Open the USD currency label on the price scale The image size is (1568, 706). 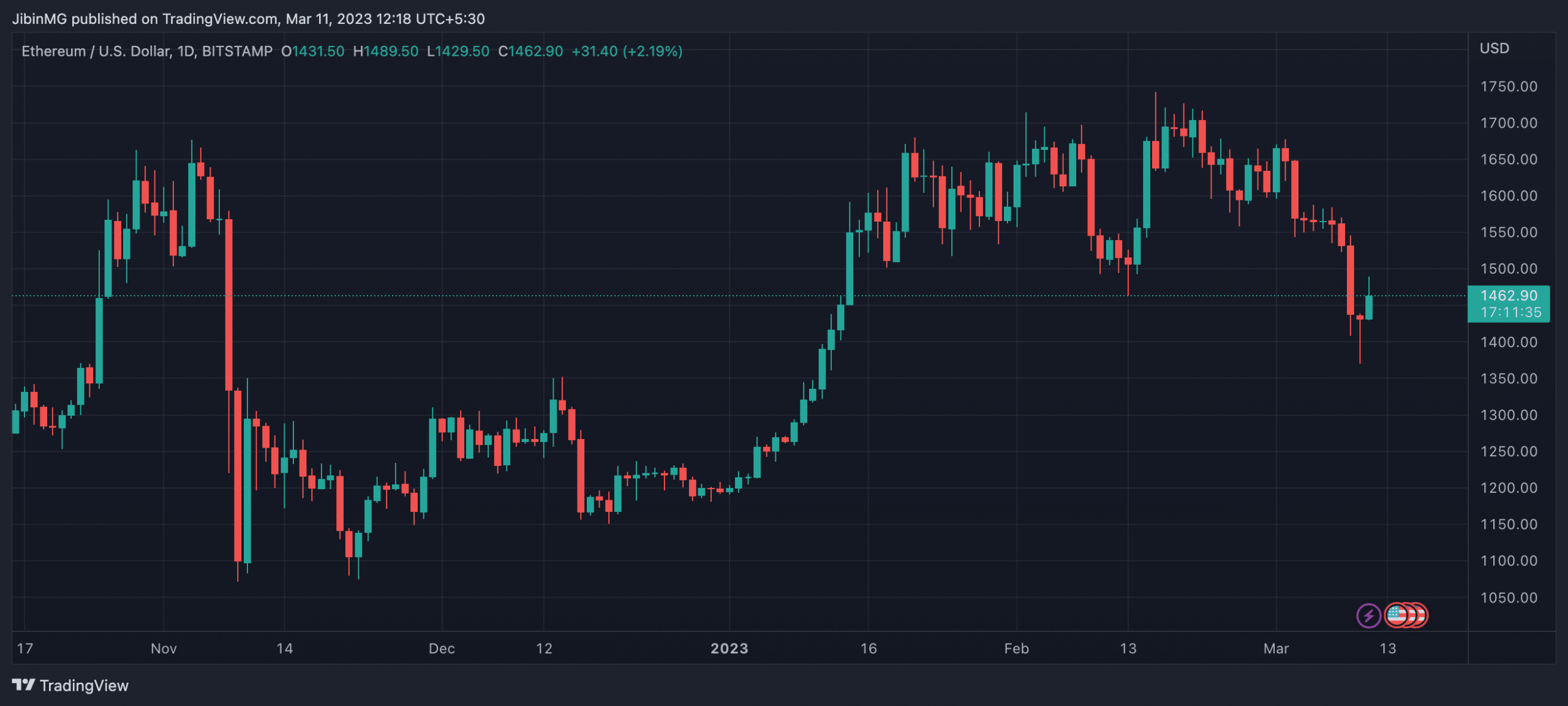pyautogui.click(x=1494, y=48)
